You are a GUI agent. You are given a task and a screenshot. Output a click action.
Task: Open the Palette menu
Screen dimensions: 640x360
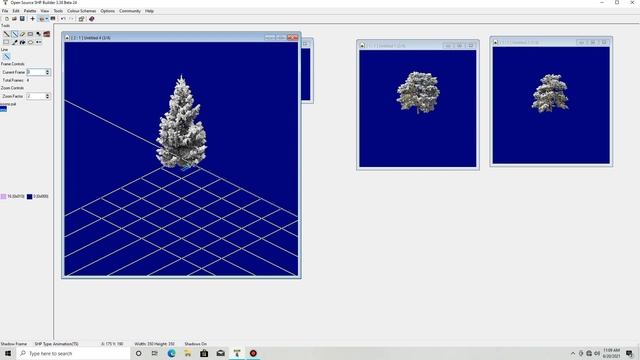(30, 11)
